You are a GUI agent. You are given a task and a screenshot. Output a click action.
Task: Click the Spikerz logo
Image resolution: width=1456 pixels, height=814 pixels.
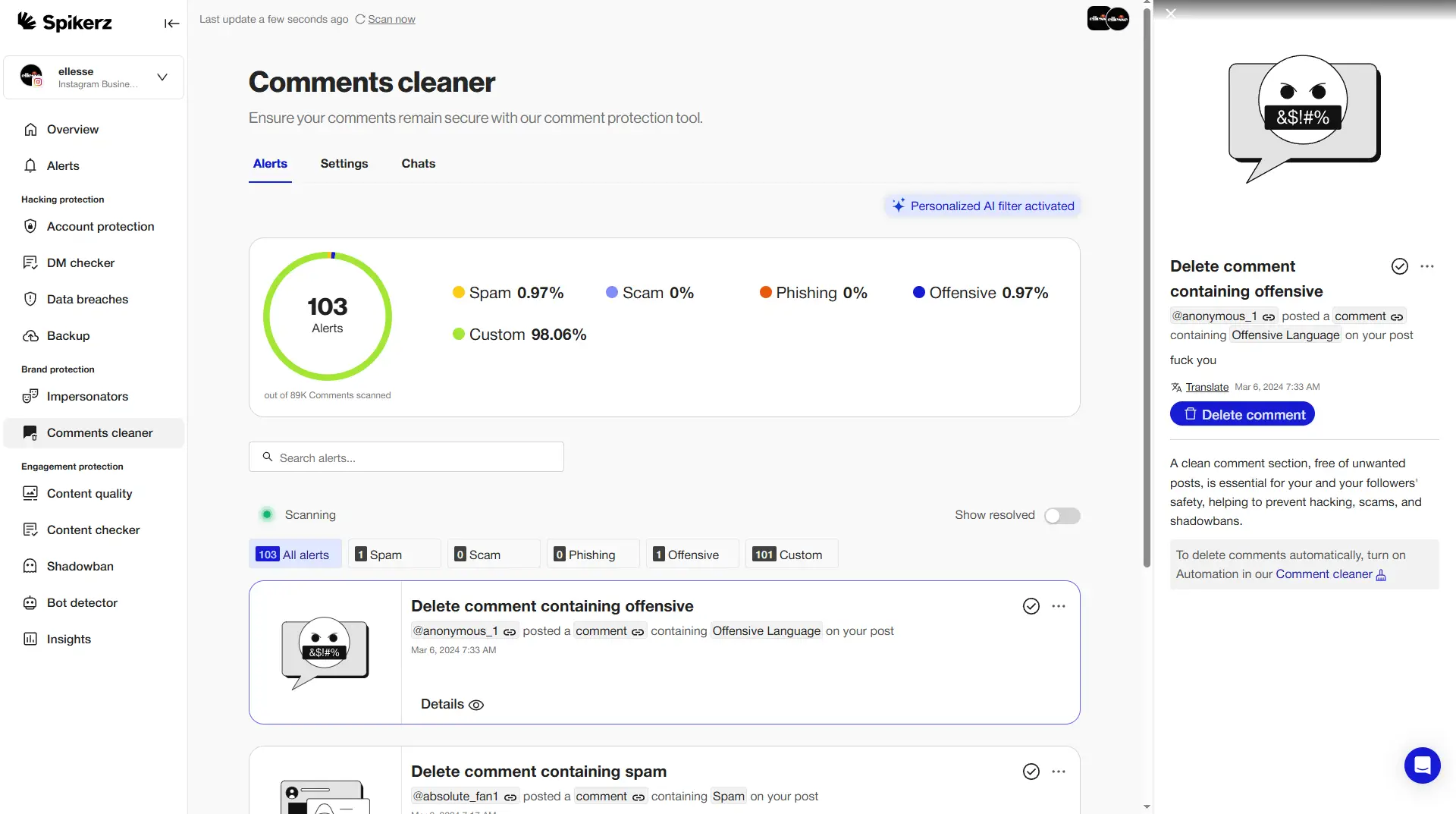tap(64, 22)
